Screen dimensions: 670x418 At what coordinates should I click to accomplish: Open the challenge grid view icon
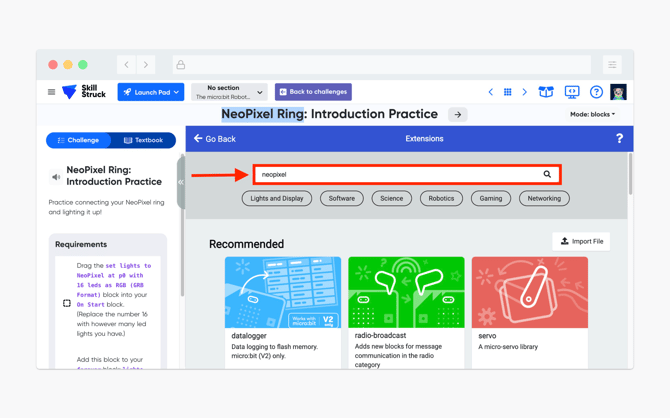coord(508,92)
